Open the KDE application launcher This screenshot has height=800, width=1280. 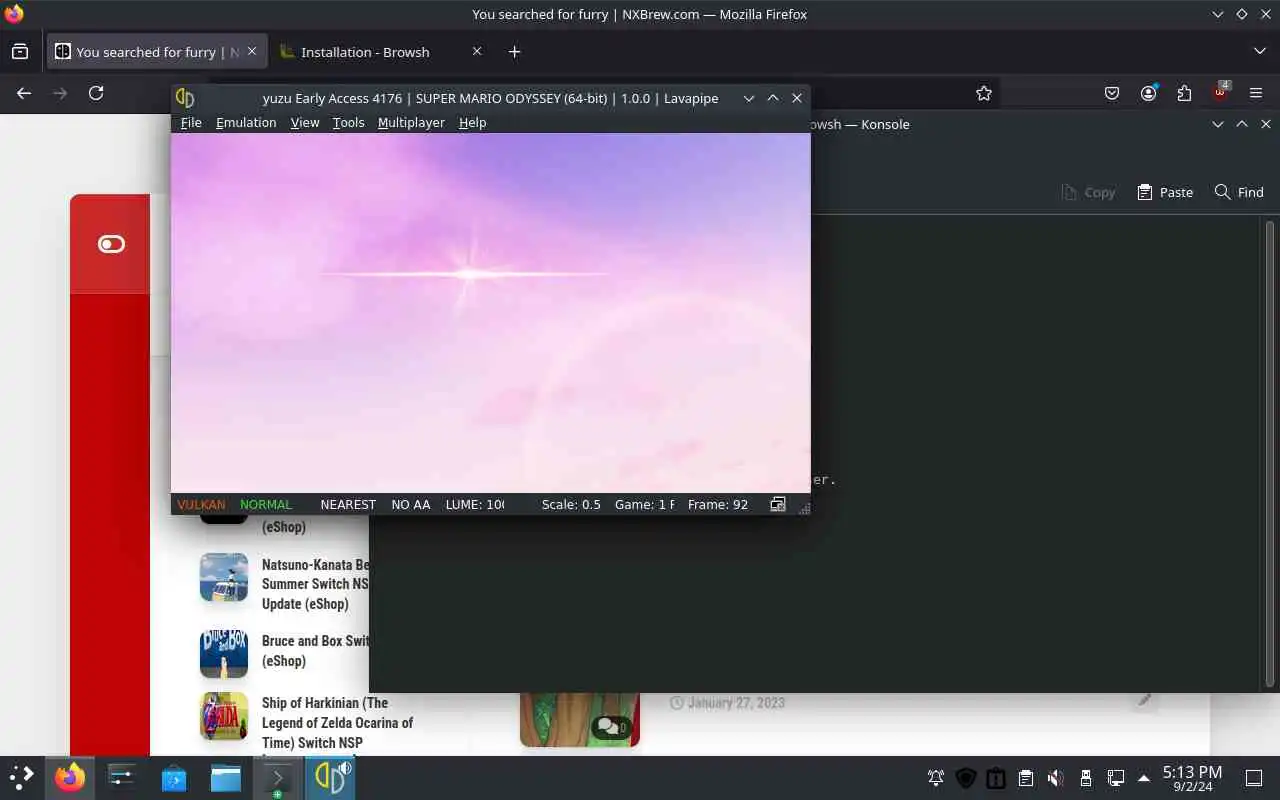21,777
